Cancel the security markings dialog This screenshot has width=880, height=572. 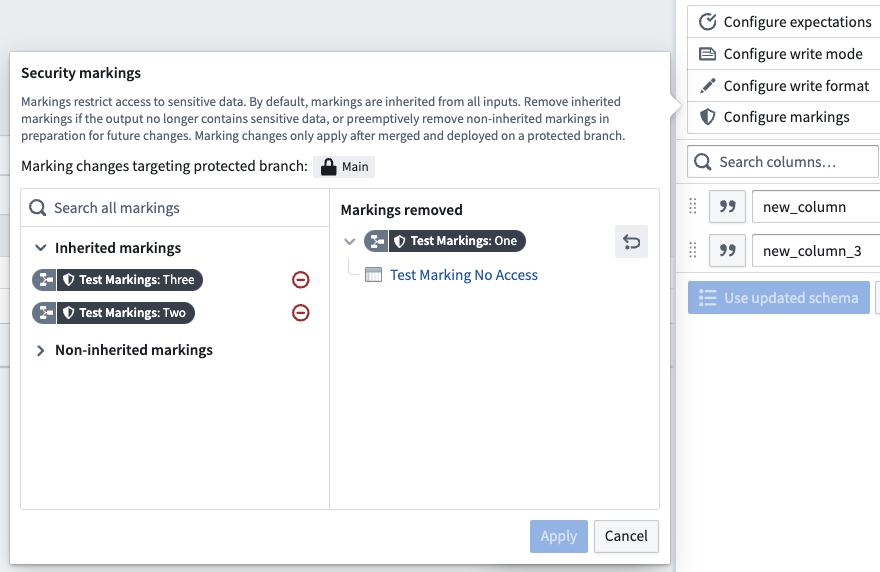click(x=626, y=536)
